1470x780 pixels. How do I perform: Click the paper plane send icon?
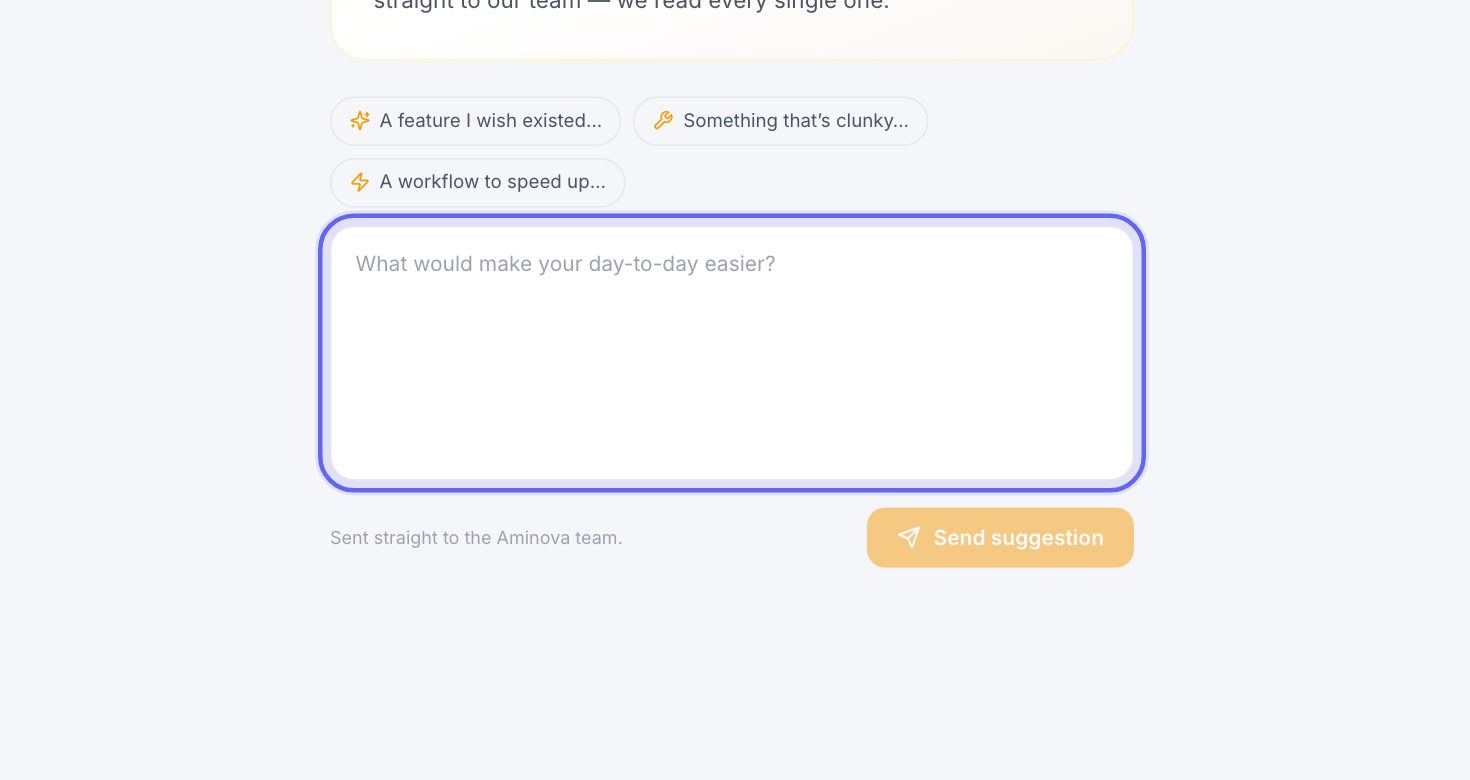coord(908,538)
